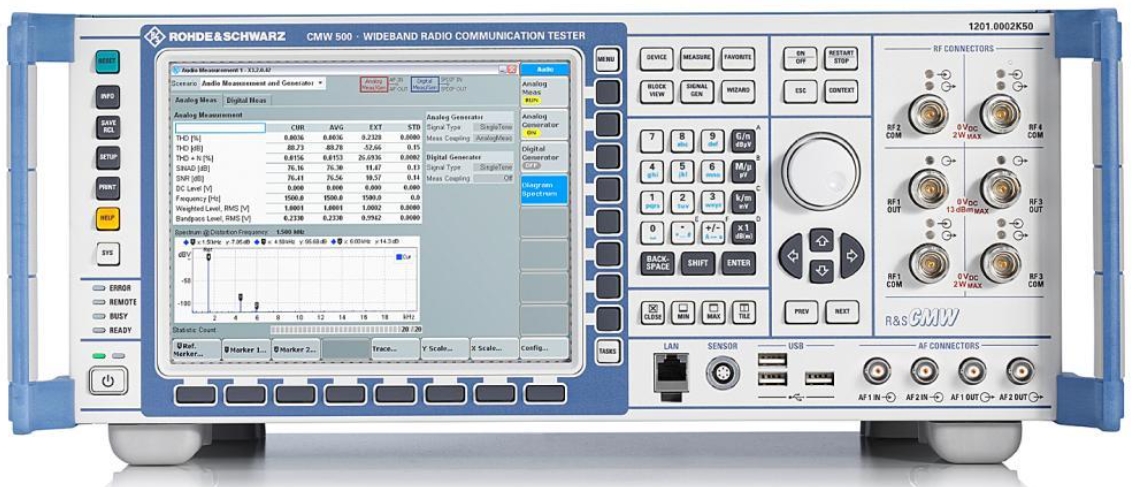Switch to the Analog Meas tab
The width and height of the screenshot is (1136, 487).
(x=196, y=101)
